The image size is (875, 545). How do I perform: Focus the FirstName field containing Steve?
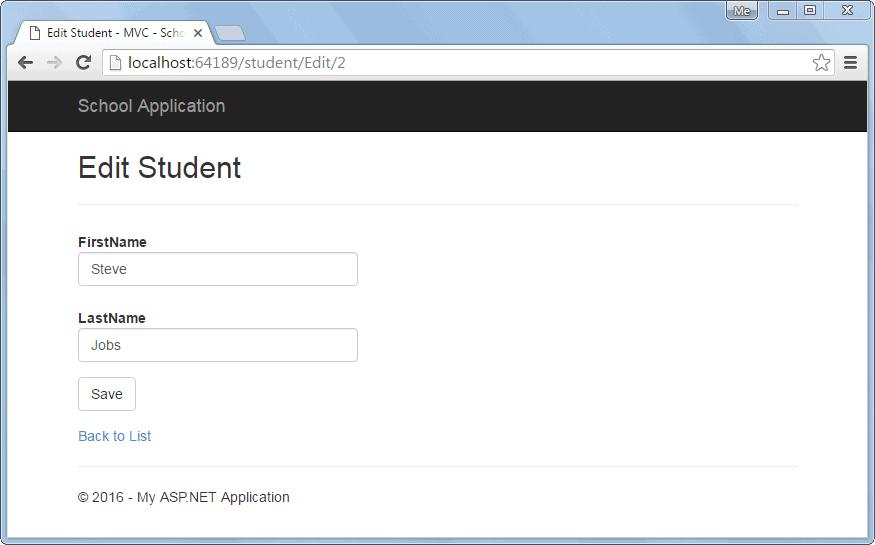(218, 269)
